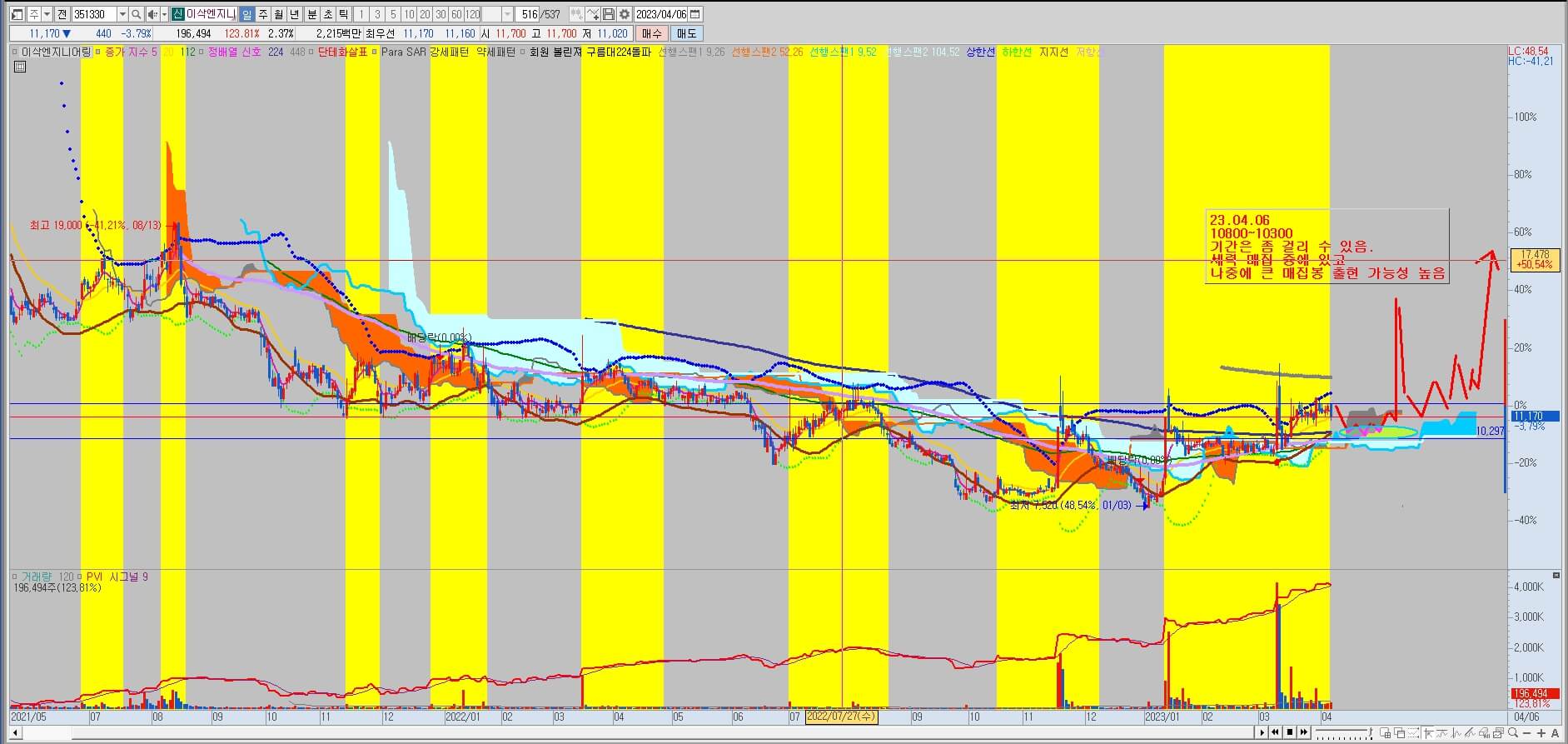This screenshot has width=1568, height=744.
Task: Click the green 신 badge icon
Action: (x=178, y=14)
